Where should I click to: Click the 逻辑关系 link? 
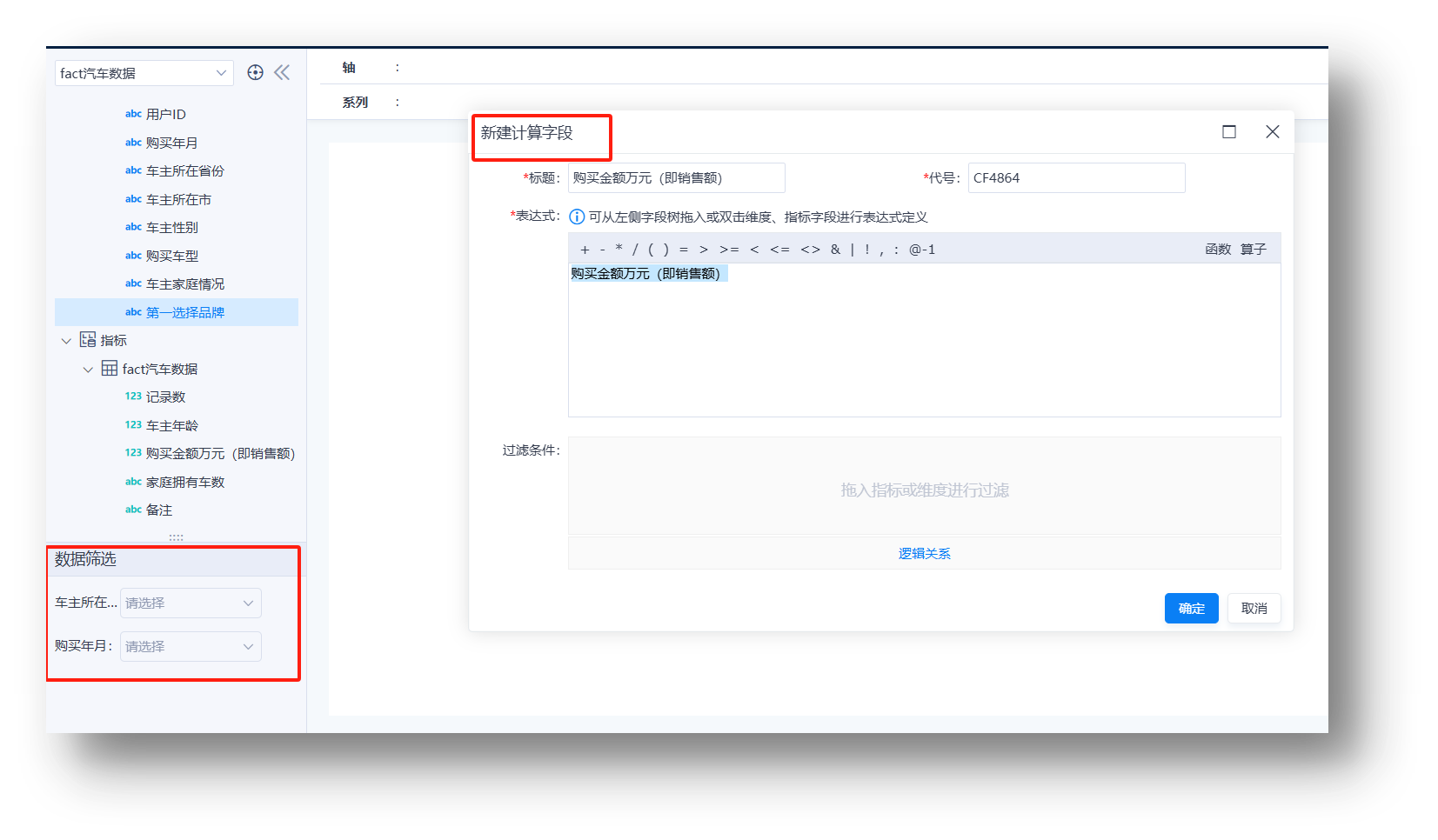[x=924, y=554]
